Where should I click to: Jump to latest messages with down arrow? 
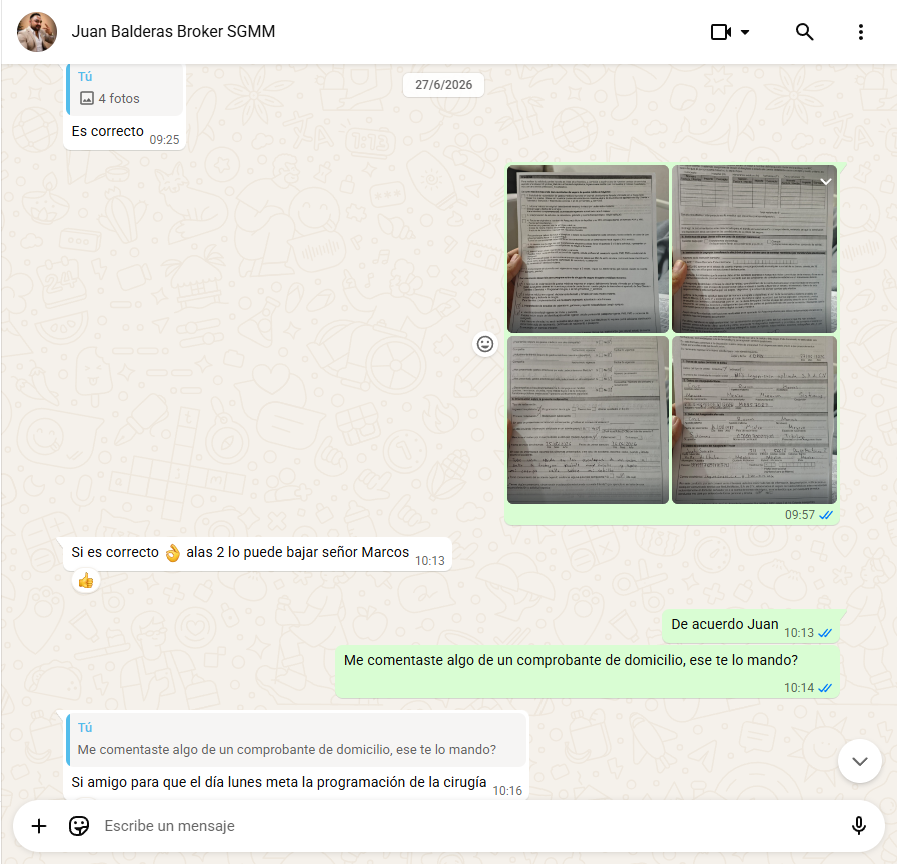point(859,761)
